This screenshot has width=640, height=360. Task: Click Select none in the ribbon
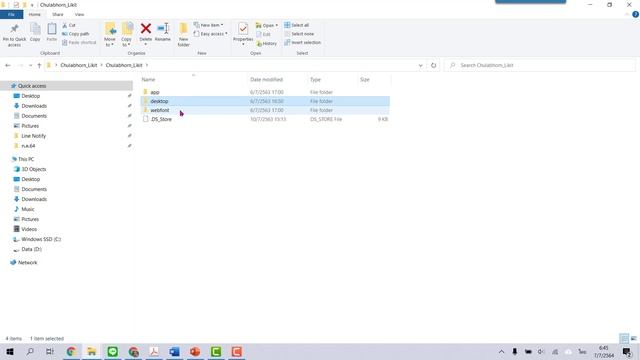pyautogui.click(x=299, y=34)
